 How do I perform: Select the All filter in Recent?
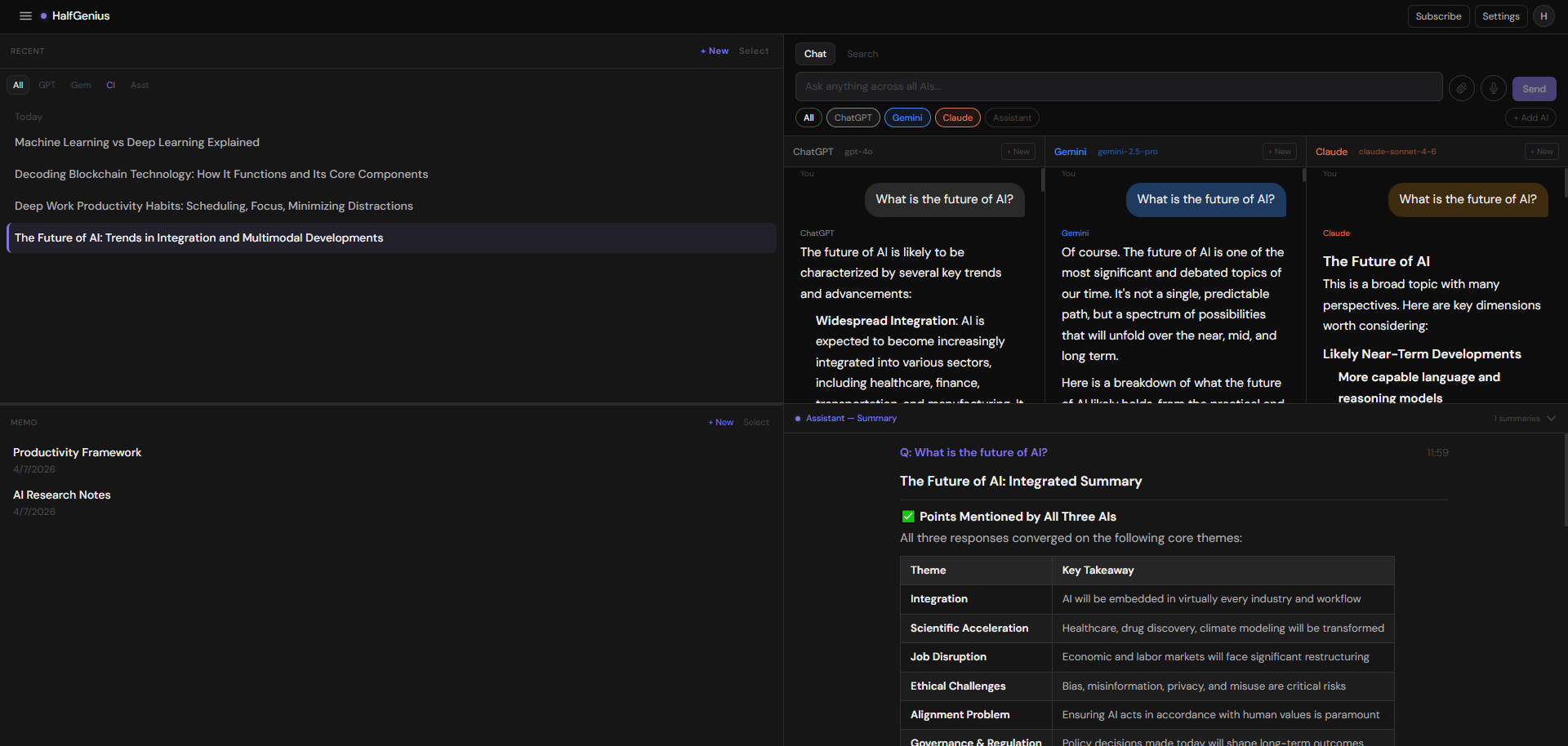pyautogui.click(x=18, y=85)
